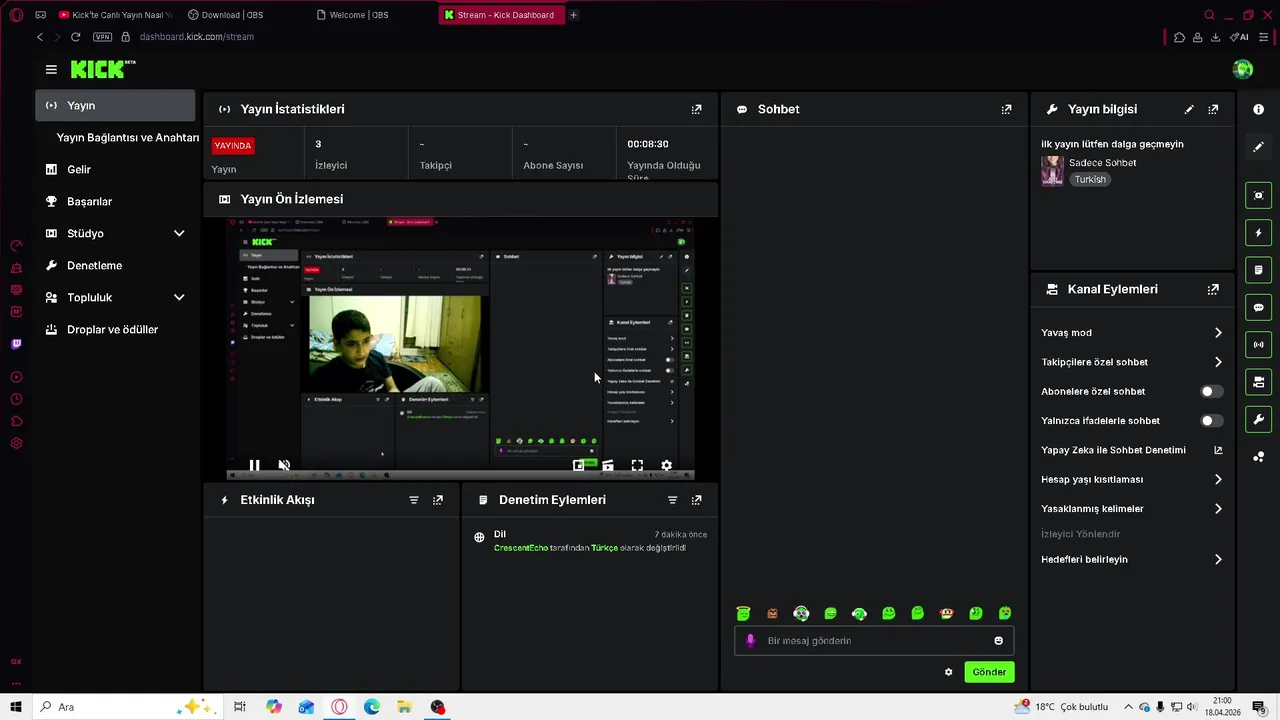The height and width of the screenshot is (720, 1280).
Task: Pop out the Yayın bilgisi panel
Action: pyautogui.click(x=1213, y=109)
